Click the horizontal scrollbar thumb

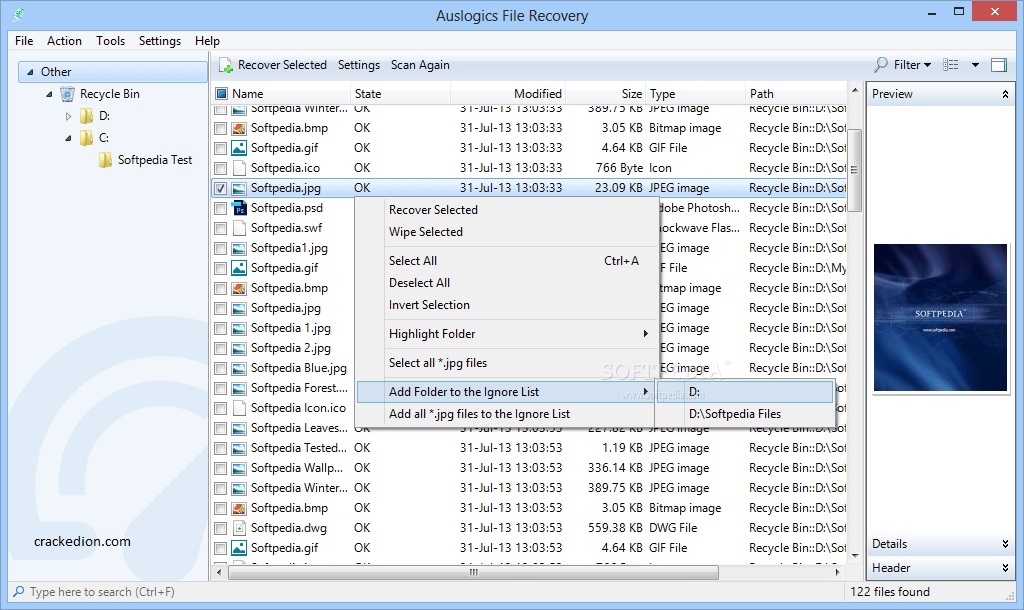(473, 573)
